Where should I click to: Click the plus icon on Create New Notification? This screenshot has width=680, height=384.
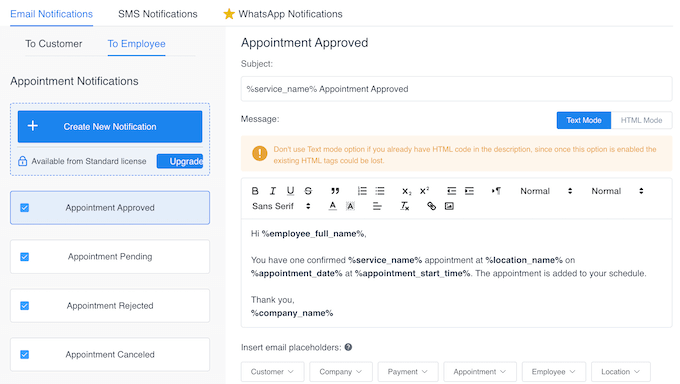pyautogui.click(x=33, y=126)
